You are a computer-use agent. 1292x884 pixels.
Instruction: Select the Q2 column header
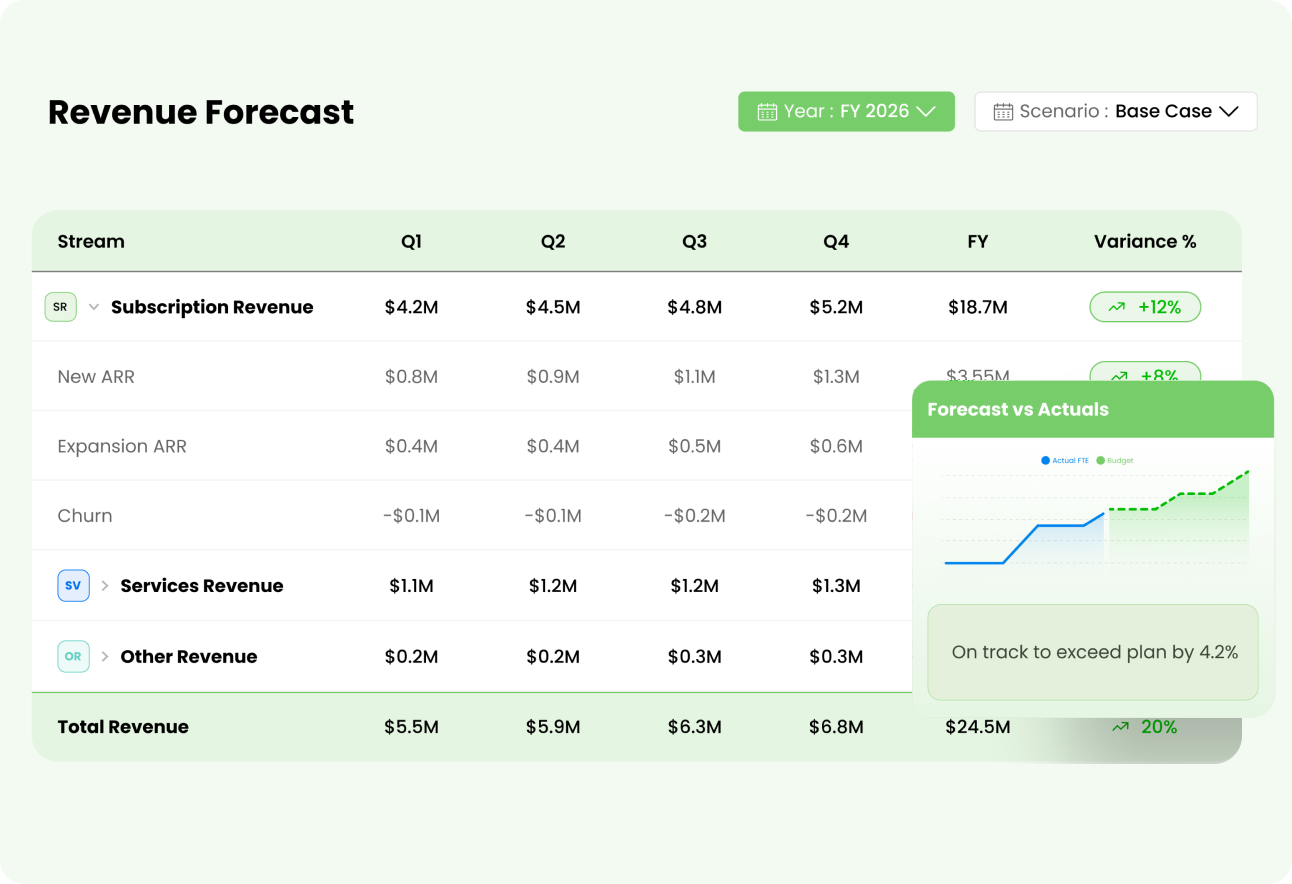pos(553,241)
